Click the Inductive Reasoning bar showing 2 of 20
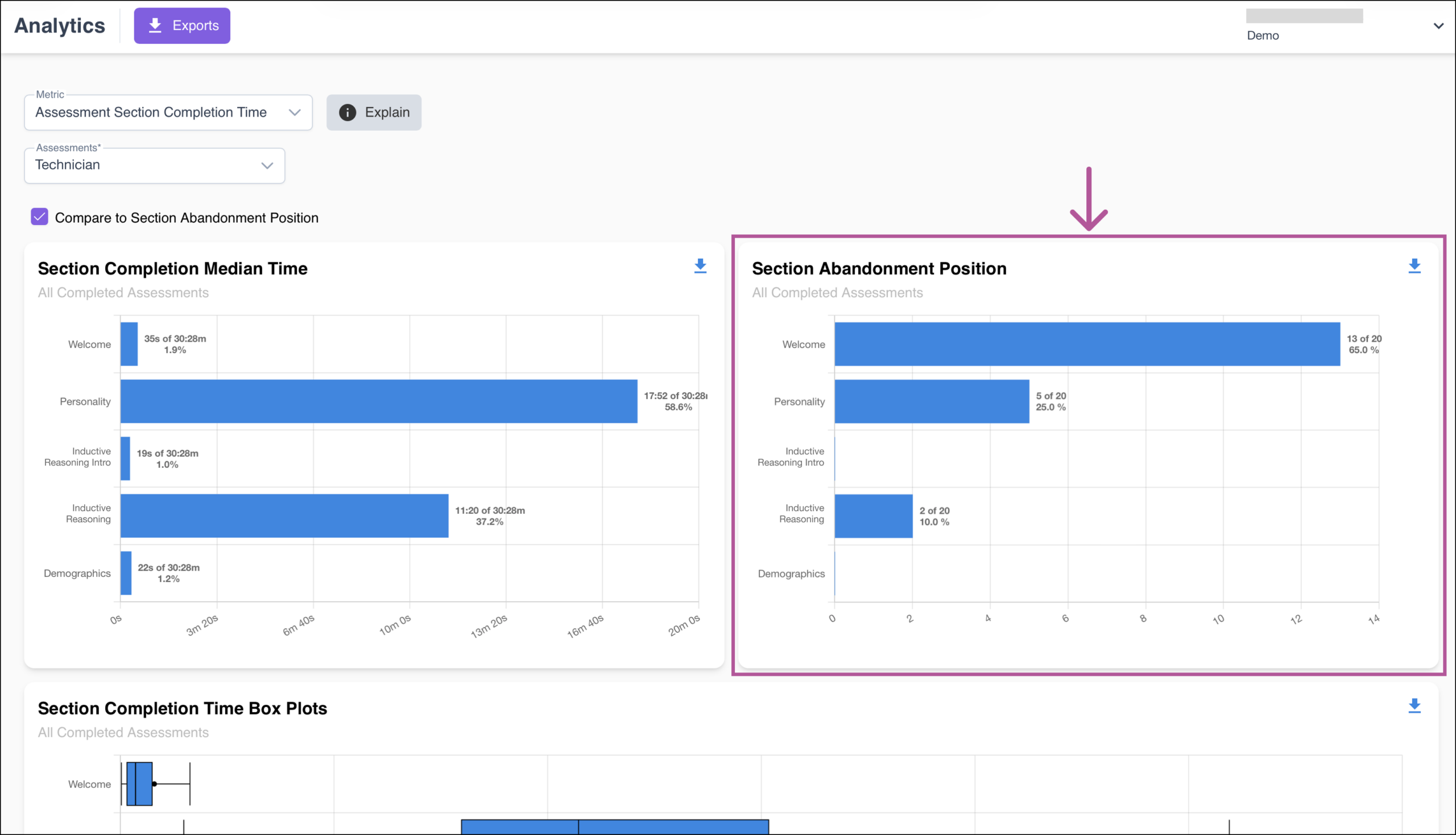The width and height of the screenshot is (1456, 835). click(x=873, y=516)
